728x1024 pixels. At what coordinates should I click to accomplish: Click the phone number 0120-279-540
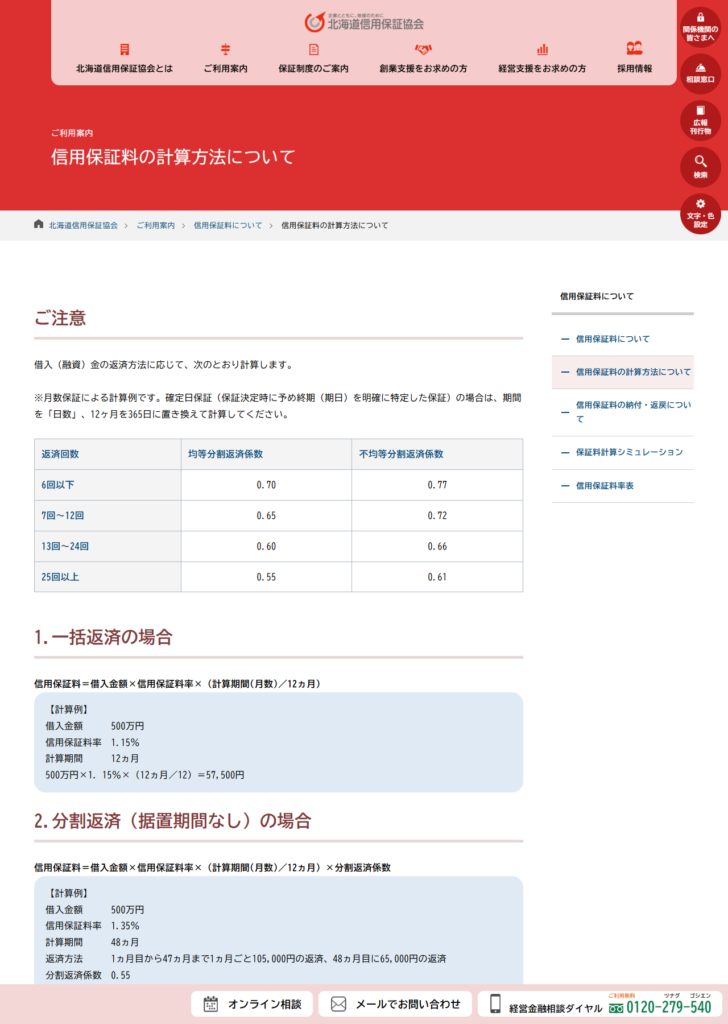tap(669, 1007)
